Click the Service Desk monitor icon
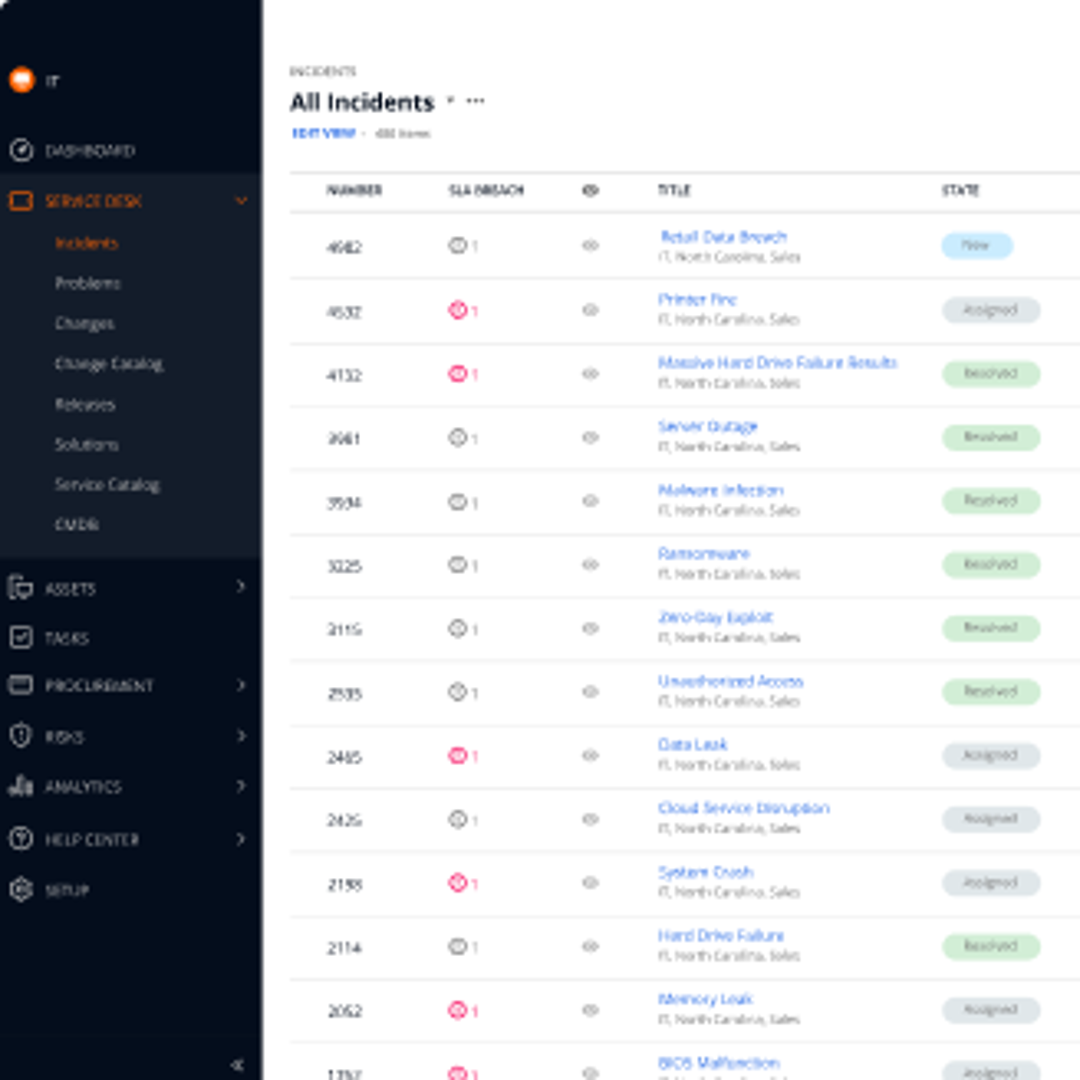Image resolution: width=1080 pixels, height=1080 pixels. 21,200
